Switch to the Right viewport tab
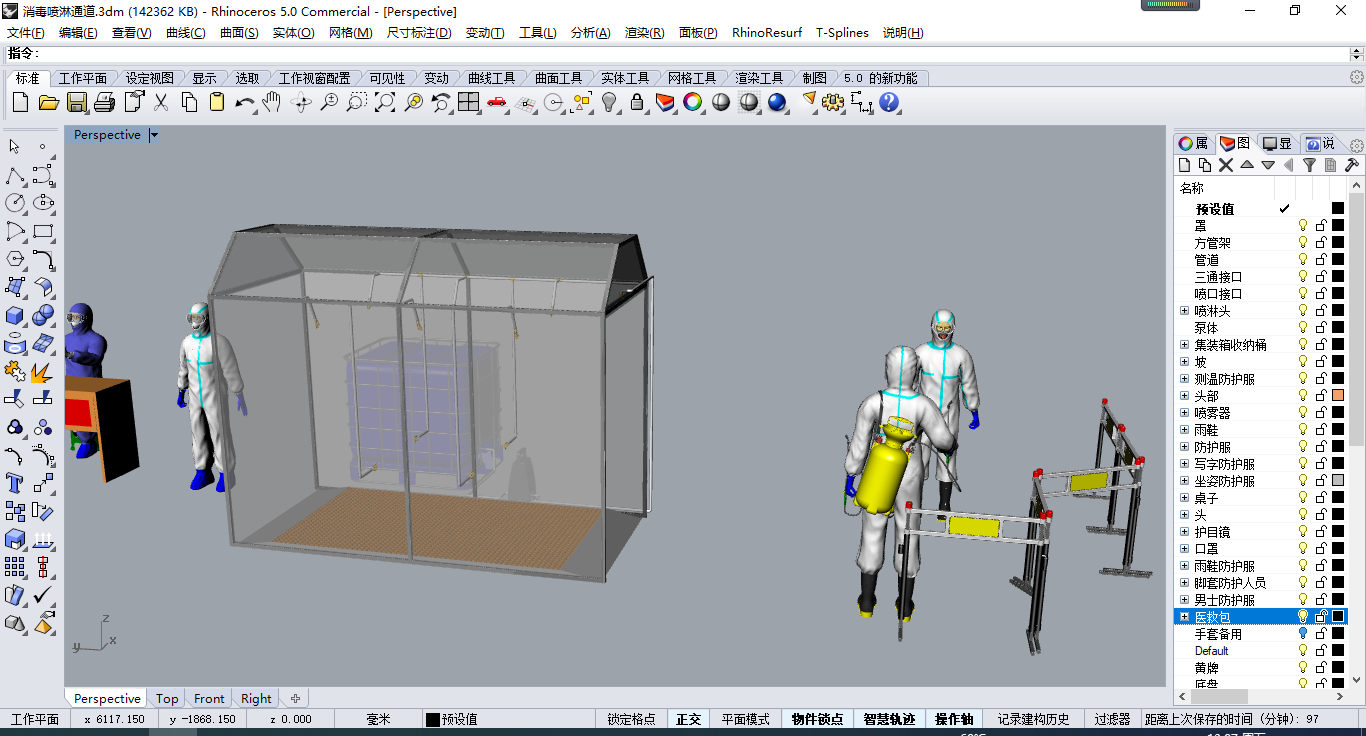 tap(256, 699)
